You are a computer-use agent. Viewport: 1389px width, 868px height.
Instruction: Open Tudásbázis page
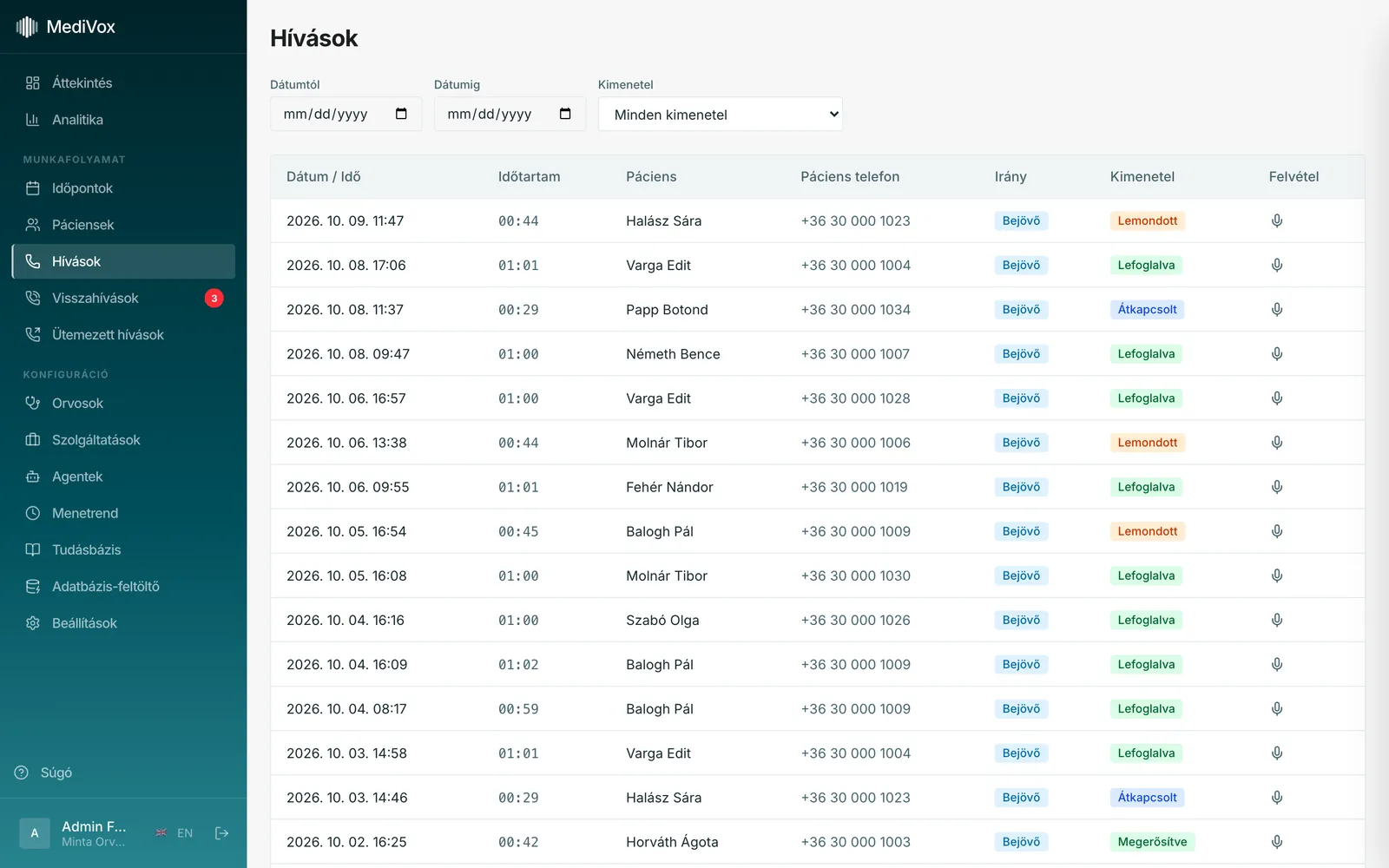click(x=123, y=549)
